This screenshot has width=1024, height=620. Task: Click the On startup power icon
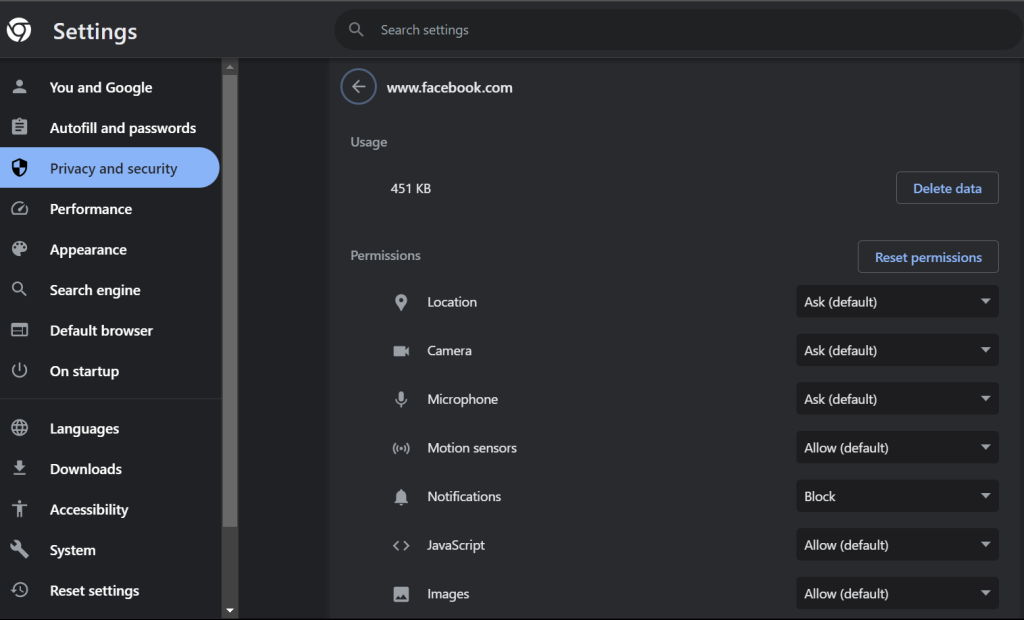20,370
